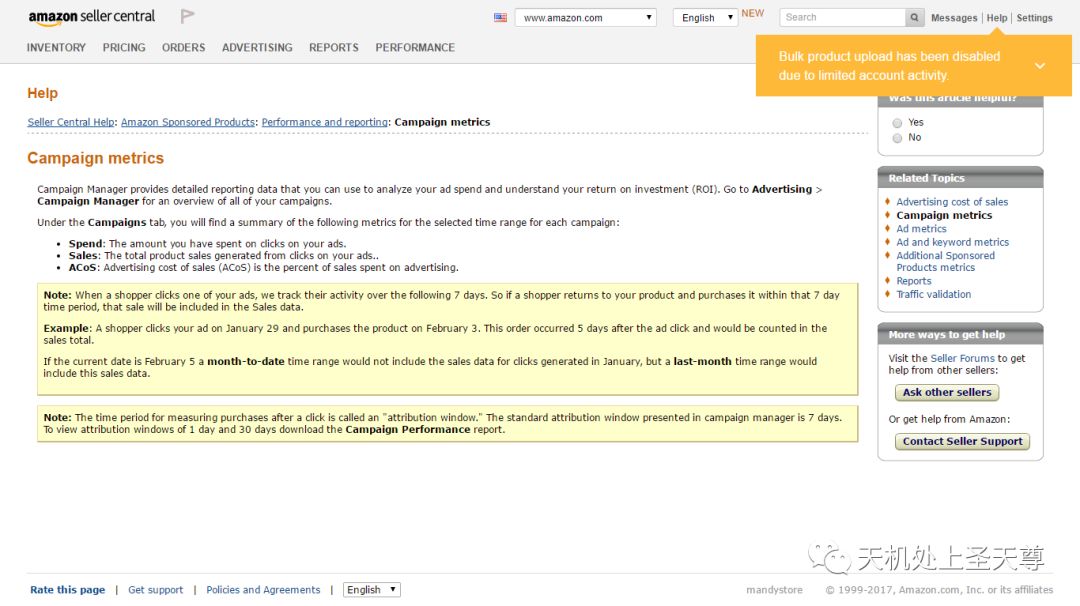The image size is (1080, 606).
Task: Open Policies and Agreements footer link
Action: (x=263, y=589)
